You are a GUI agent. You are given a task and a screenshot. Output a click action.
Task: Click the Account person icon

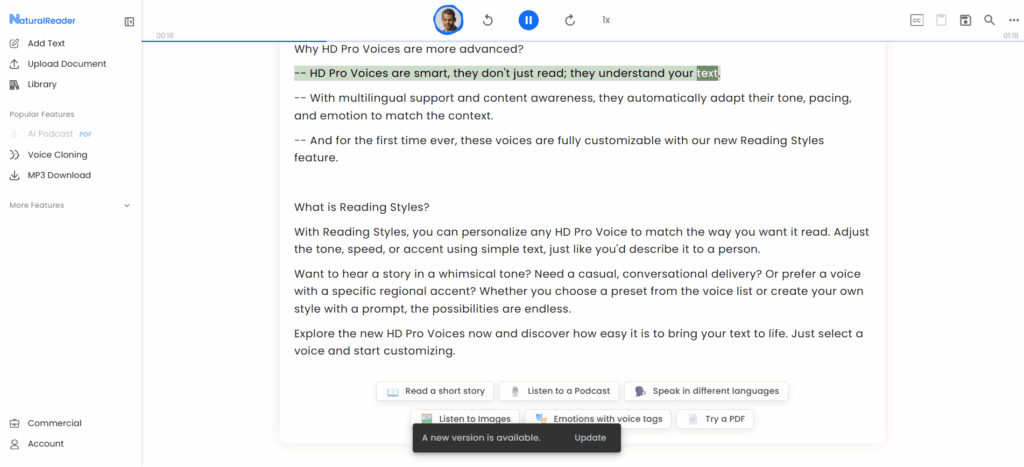click(14, 443)
